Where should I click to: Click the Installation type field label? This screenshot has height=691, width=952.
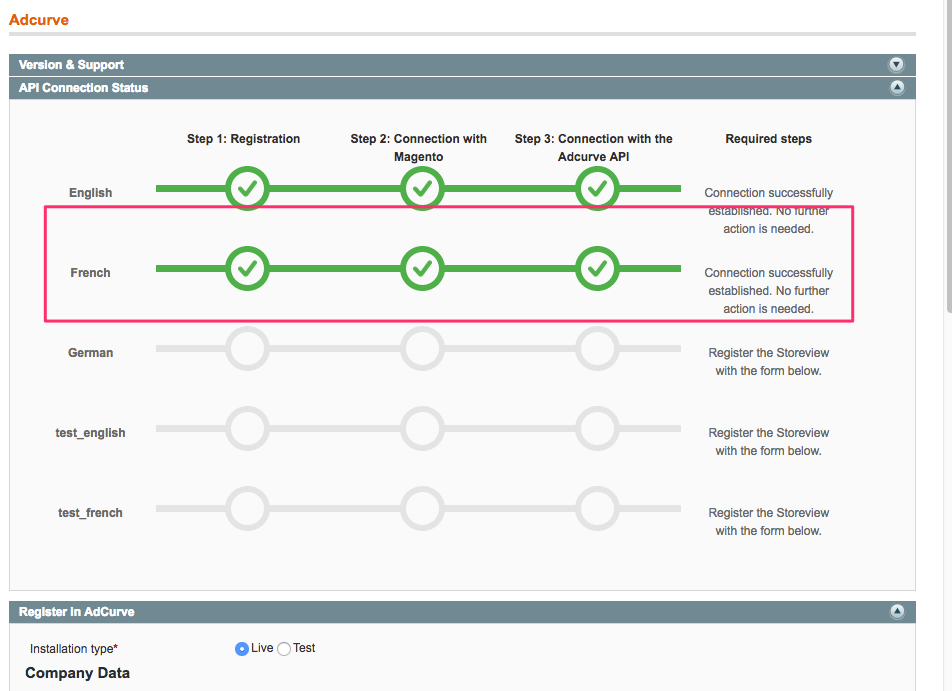(x=74, y=649)
